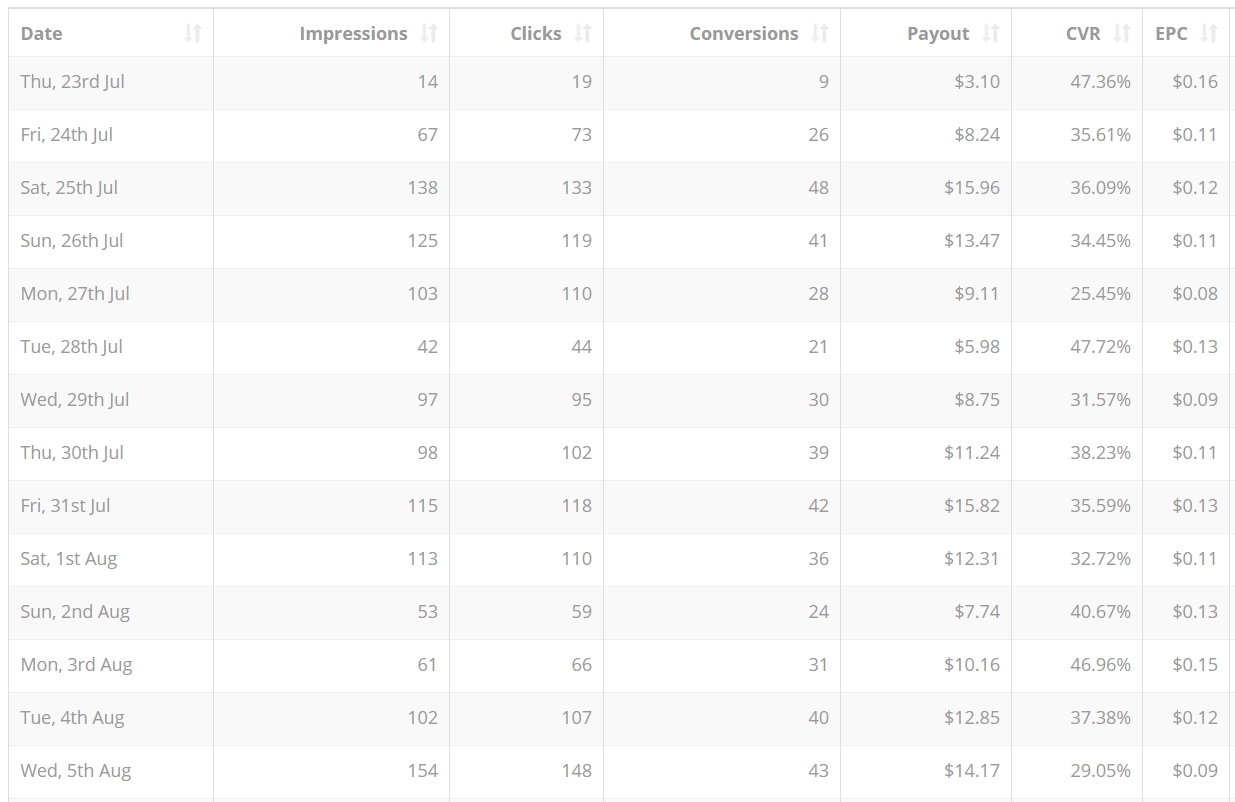Viewport: 1235px width, 802px height.
Task: Select the Mon, 27th Jul row
Action: (x=75, y=294)
